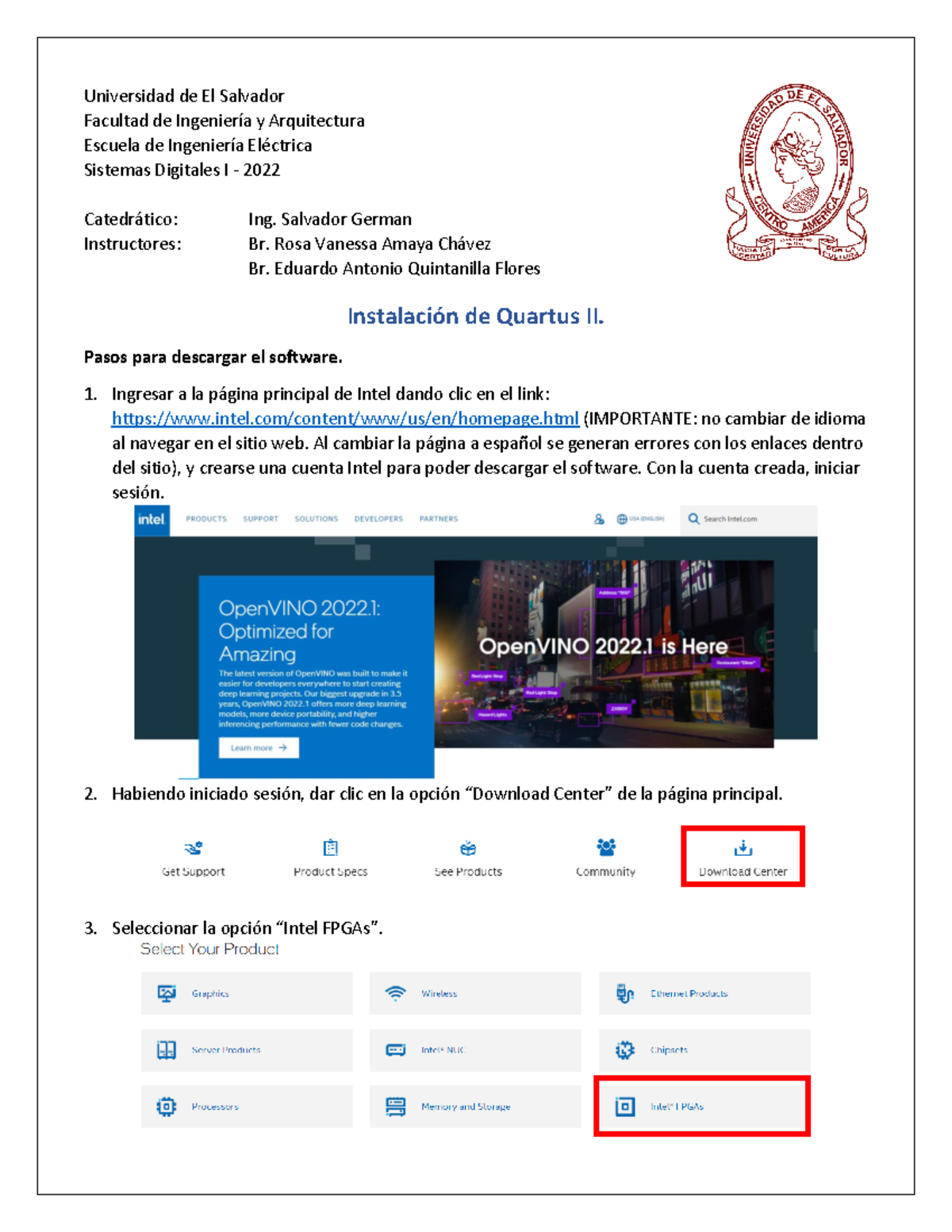Screen dimensions: 952x1232
Task: Click the sign-in person icon
Action: pyautogui.click(x=597, y=519)
